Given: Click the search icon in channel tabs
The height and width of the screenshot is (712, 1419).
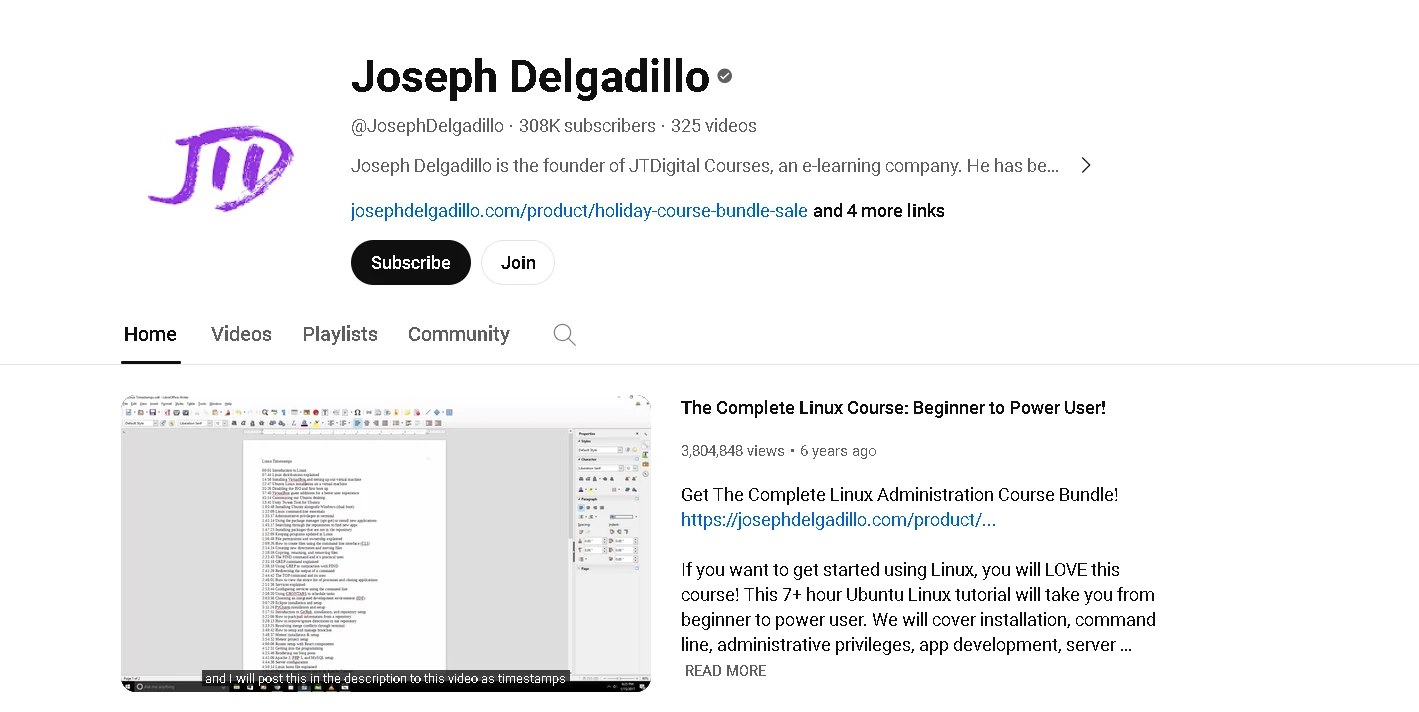Looking at the screenshot, I should (564, 335).
